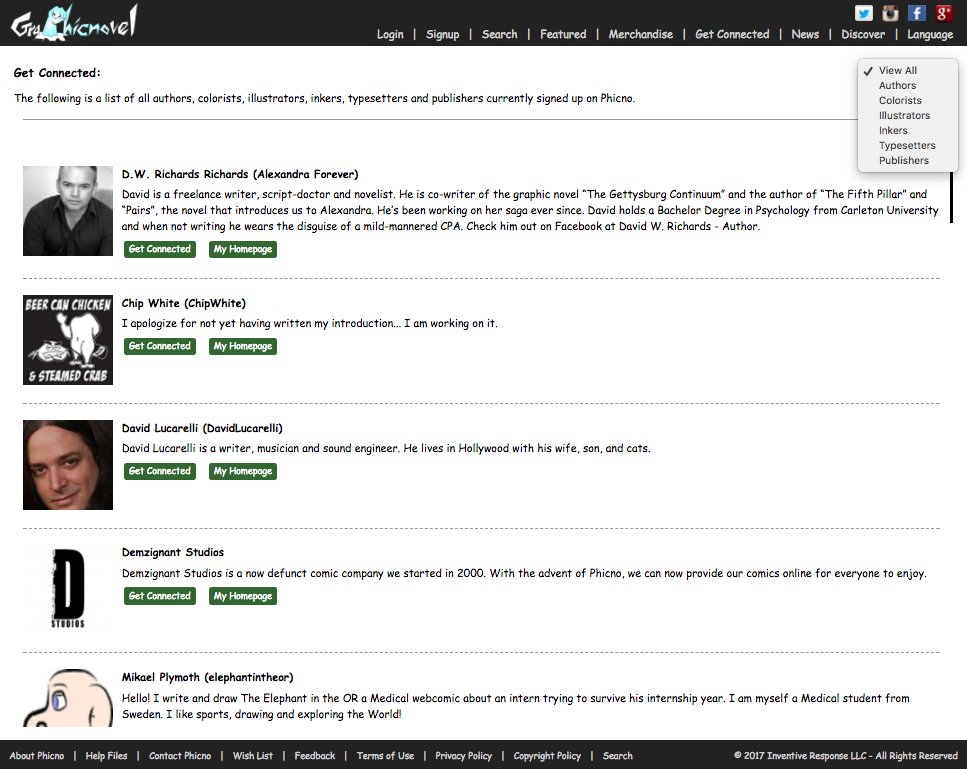Open Terms of Use footer link
The image size is (967, 770).
coord(385,756)
